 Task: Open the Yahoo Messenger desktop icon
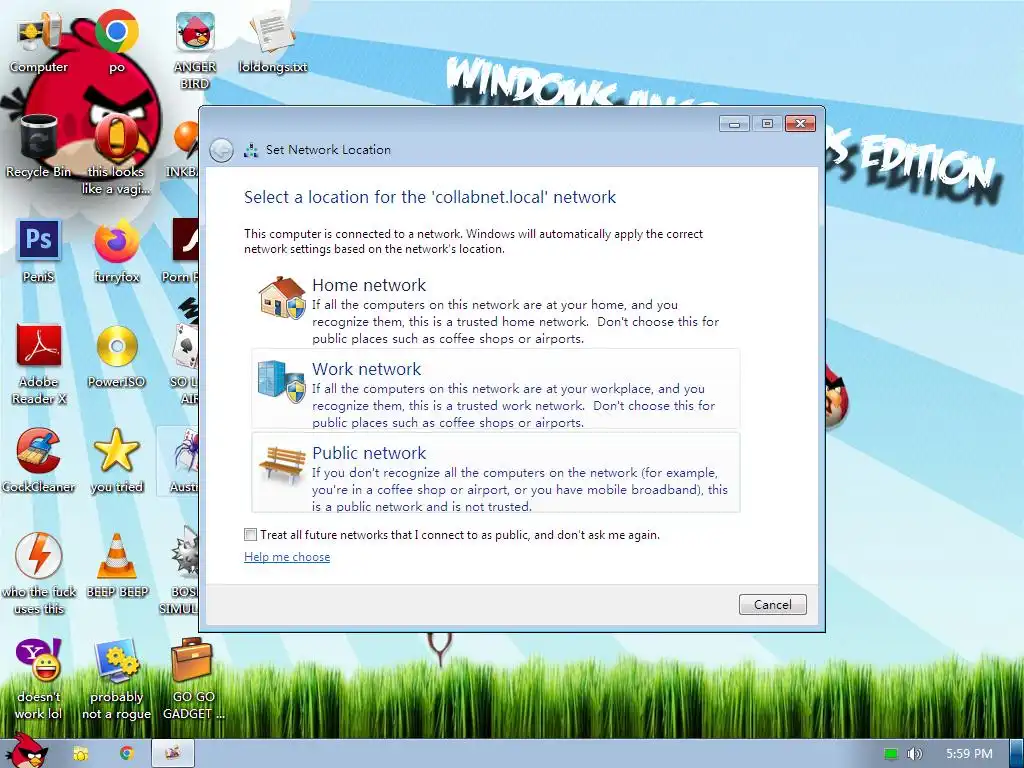(x=39, y=678)
